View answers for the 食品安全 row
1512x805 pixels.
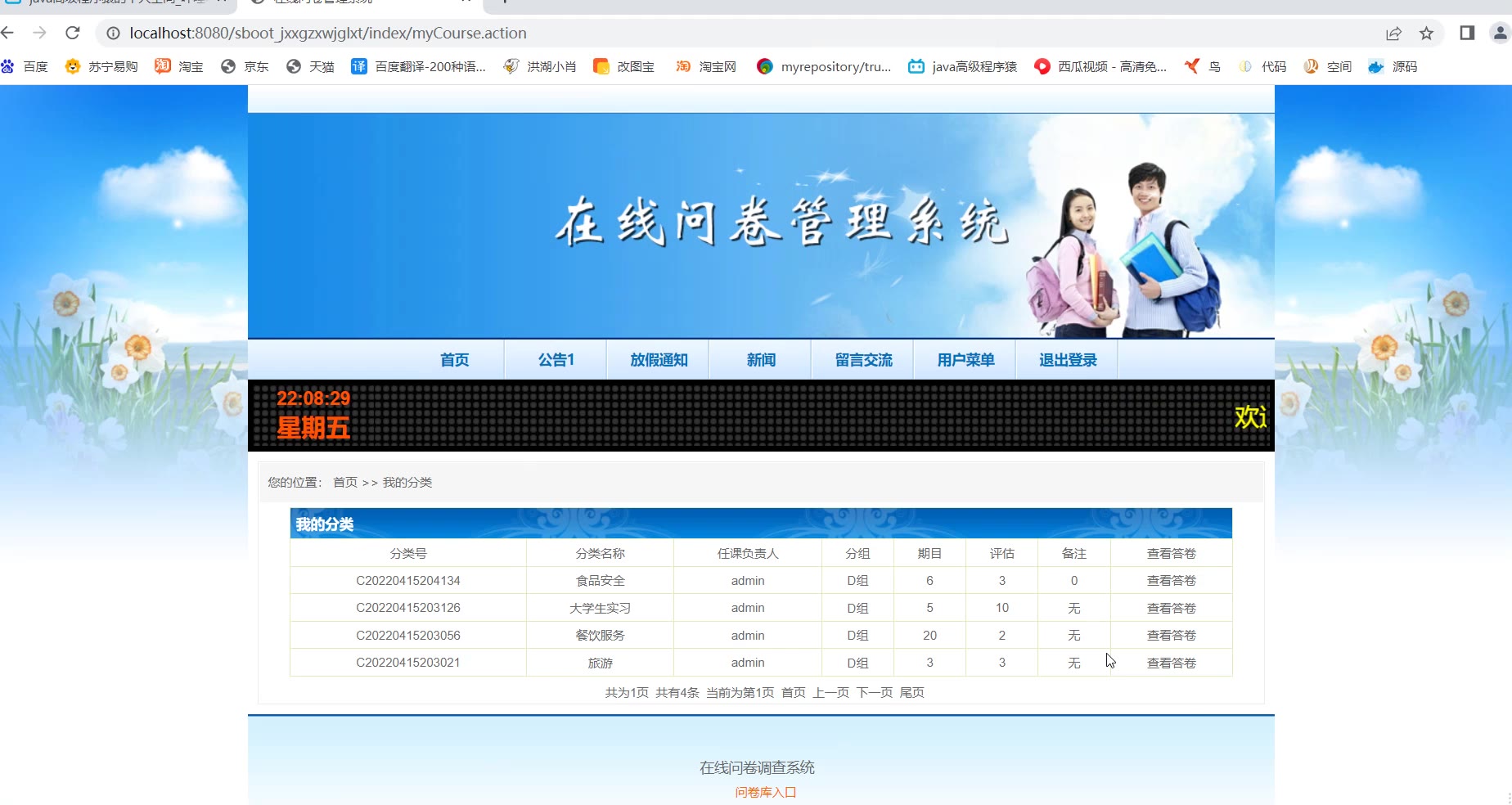(x=1171, y=581)
